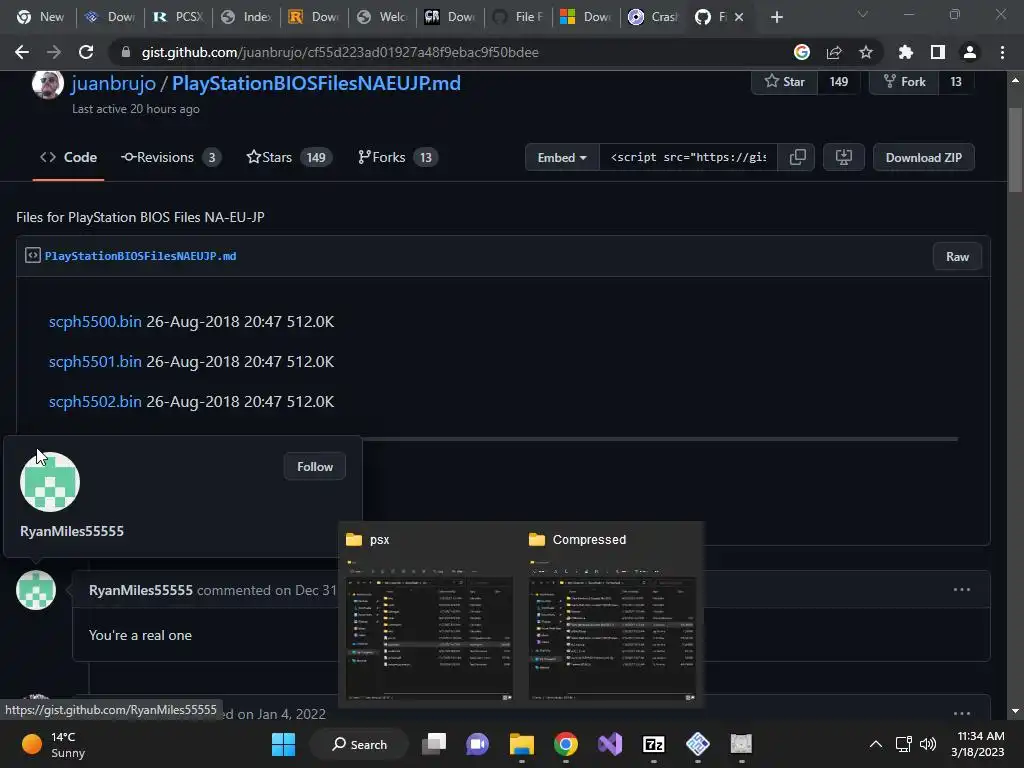Open File Explorer from taskbar
The width and height of the screenshot is (1024, 768).
click(522, 744)
